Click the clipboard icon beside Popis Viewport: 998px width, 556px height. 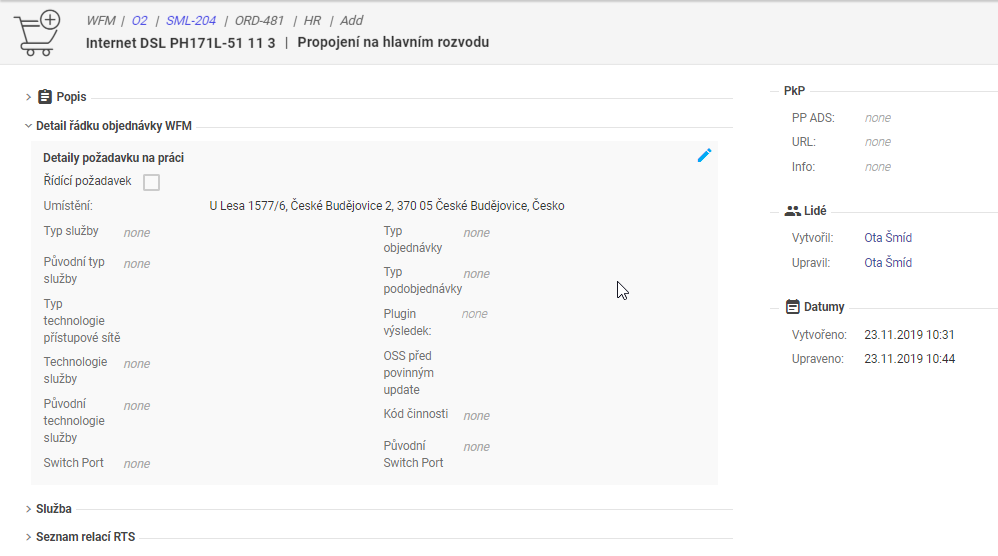point(45,97)
